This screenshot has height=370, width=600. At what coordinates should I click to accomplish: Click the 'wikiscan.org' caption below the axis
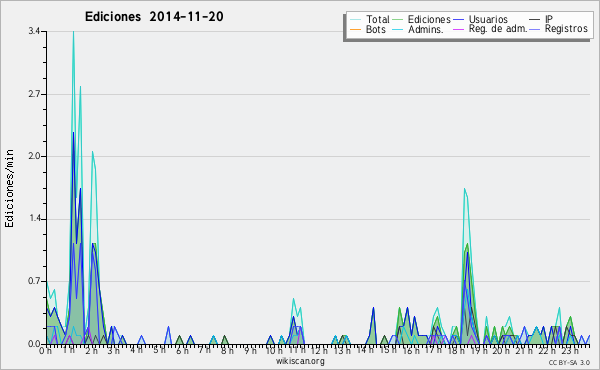click(x=300, y=361)
